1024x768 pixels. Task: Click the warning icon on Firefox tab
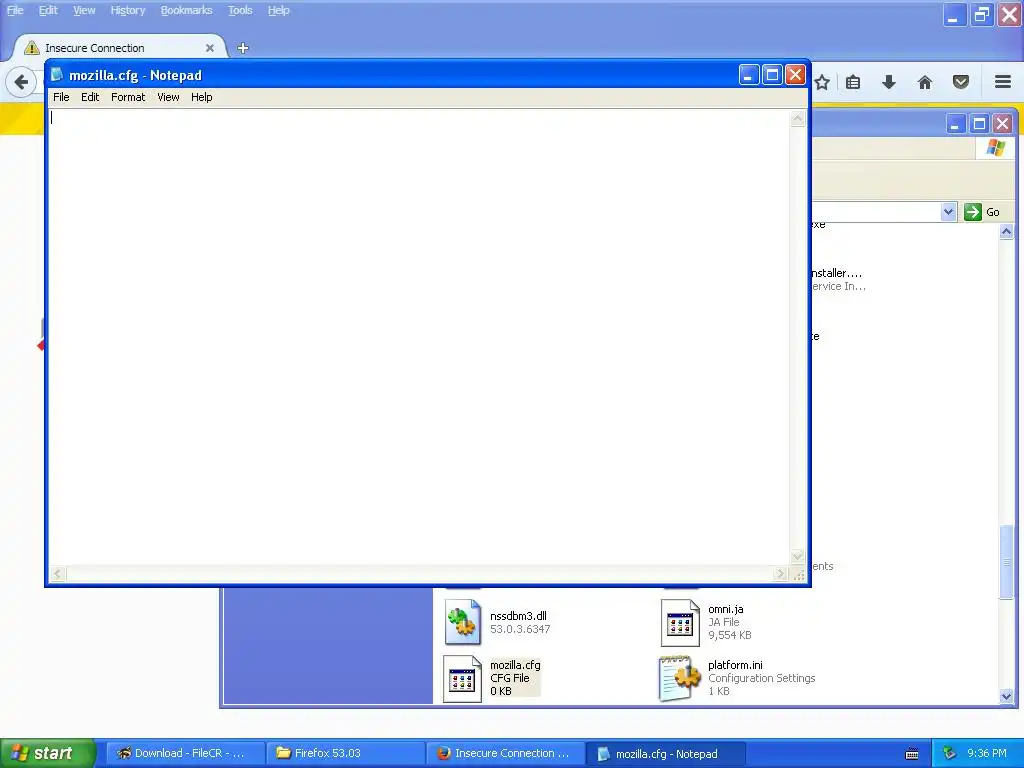click(x=31, y=48)
